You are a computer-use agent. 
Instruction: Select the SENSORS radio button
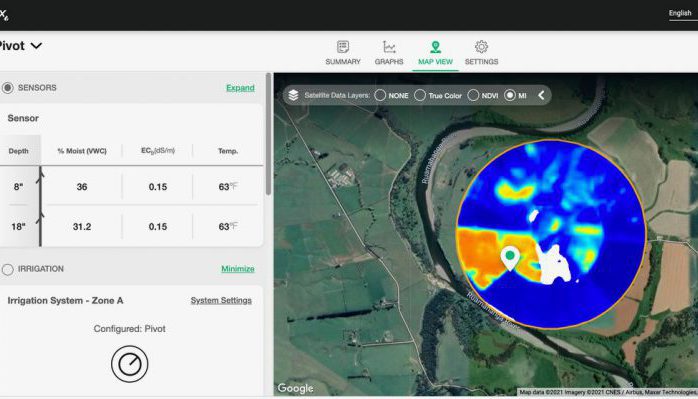click(8, 88)
